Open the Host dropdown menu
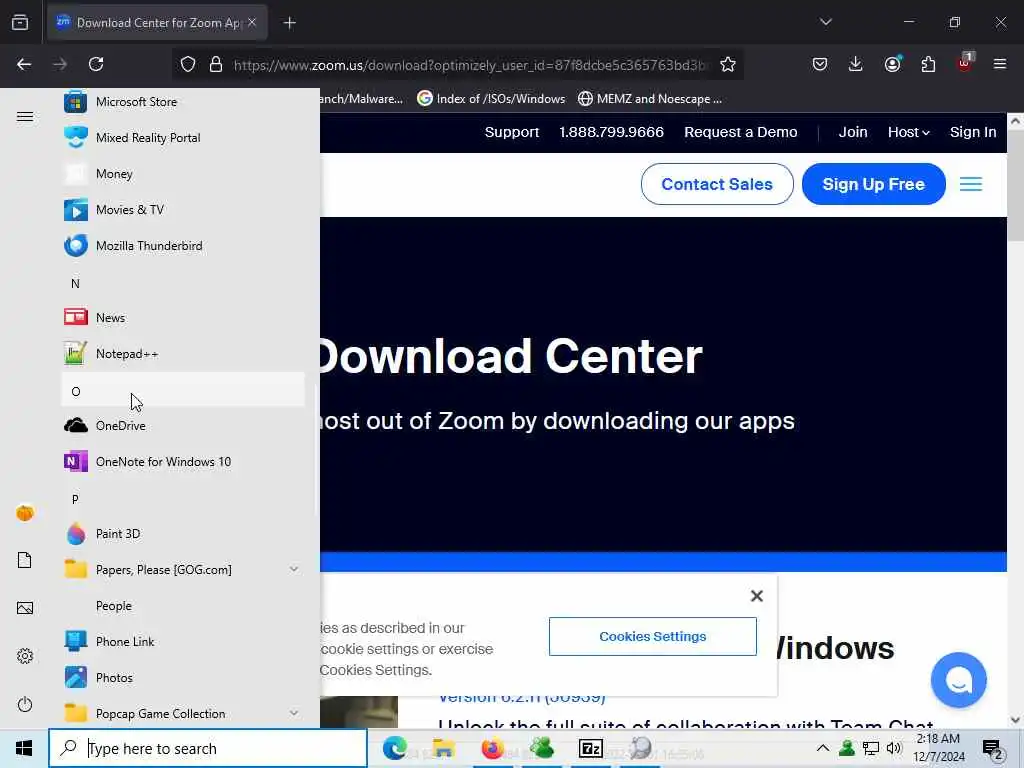The width and height of the screenshot is (1024, 768). (x=908, y=132)
